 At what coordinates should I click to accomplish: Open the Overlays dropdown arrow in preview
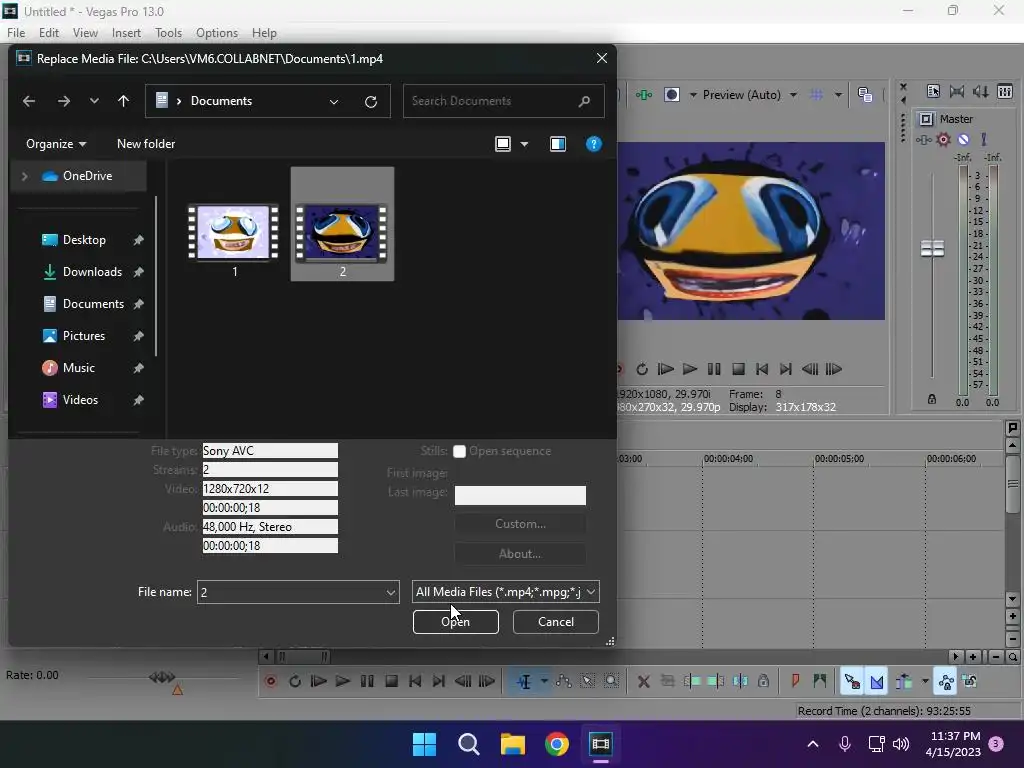click(x=838, y=95)
